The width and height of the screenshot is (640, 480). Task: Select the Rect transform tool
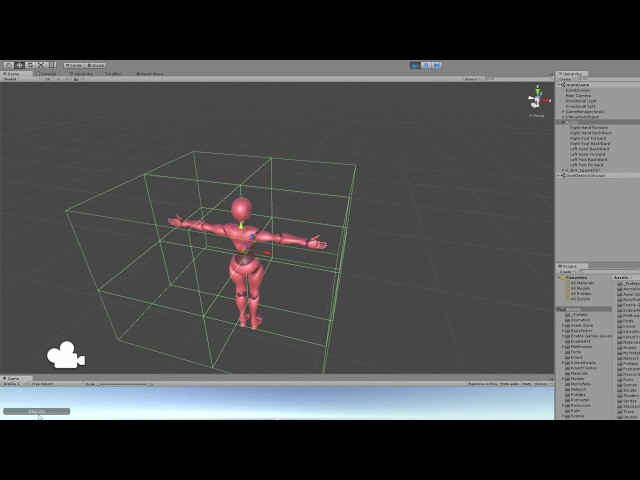click(x=51, y=65)
